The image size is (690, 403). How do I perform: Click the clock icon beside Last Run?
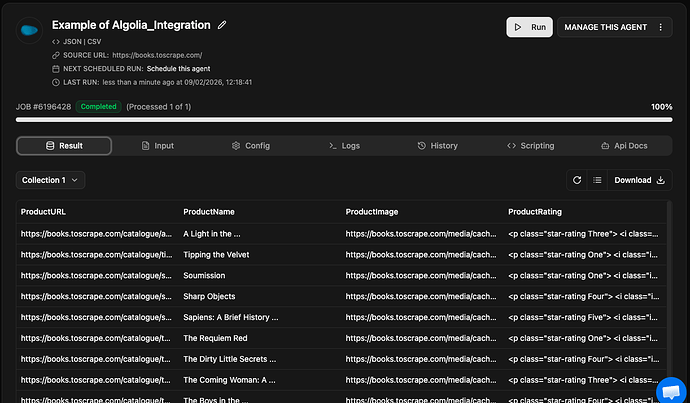(x=56, y=82)
